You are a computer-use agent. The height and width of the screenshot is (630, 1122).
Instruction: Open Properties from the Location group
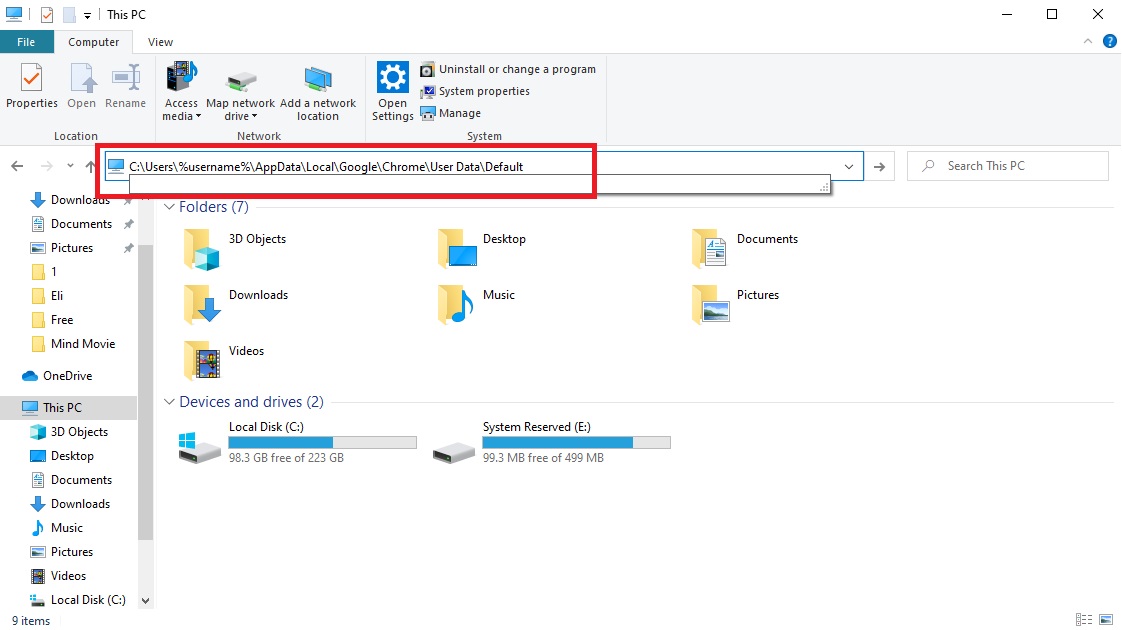pos(31,86)
